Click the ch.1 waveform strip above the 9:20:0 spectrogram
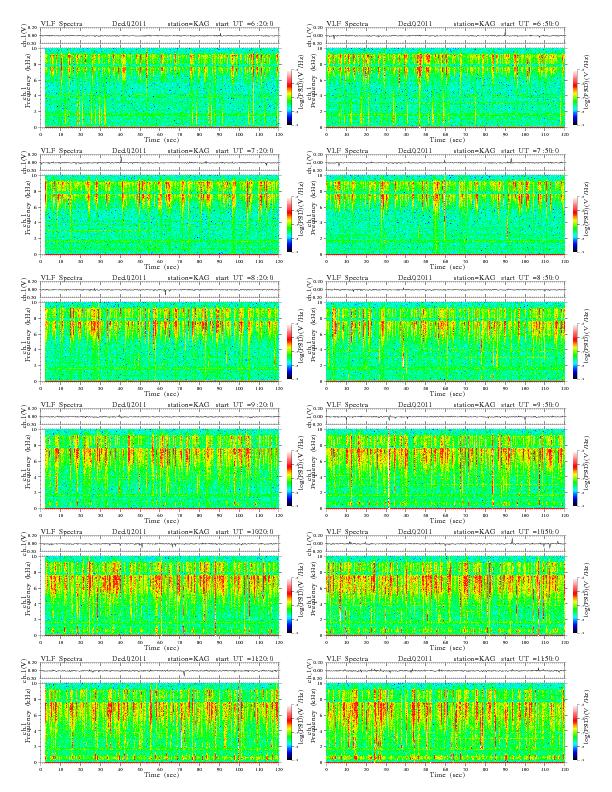The height and width of the screenshot is (792, 612). (x=160, y=417)
